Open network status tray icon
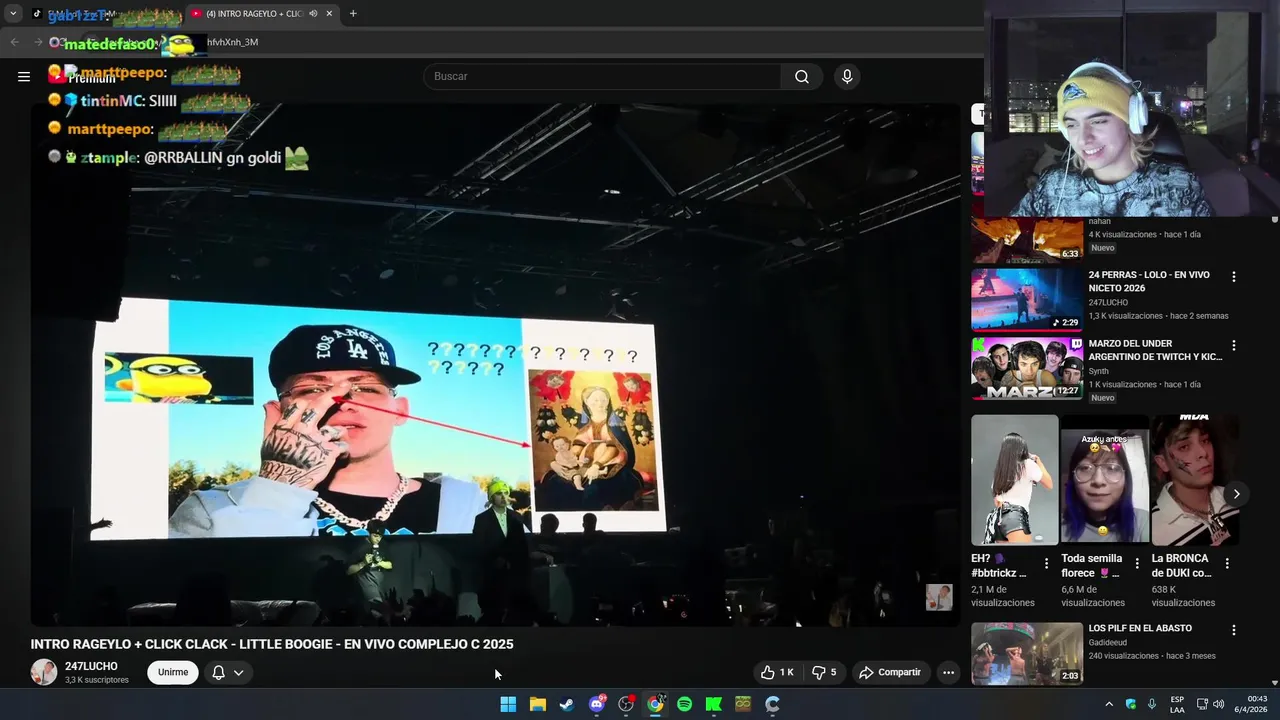Viewport: 1280px width, 720px height. (x=1202, y=704)
